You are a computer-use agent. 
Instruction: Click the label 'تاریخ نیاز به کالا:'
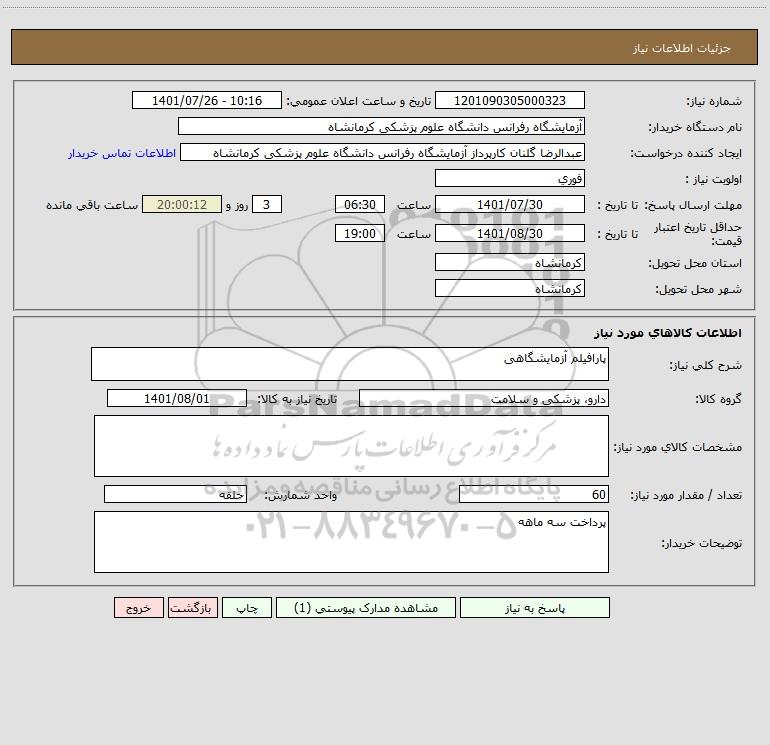coord(298,399)
